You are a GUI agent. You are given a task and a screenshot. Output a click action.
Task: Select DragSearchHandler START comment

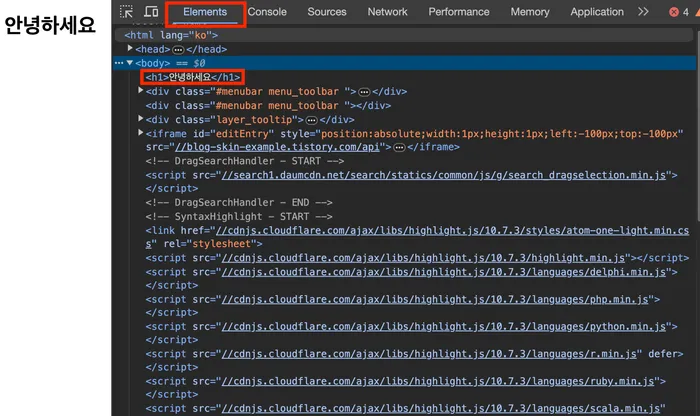click(245, 161)
